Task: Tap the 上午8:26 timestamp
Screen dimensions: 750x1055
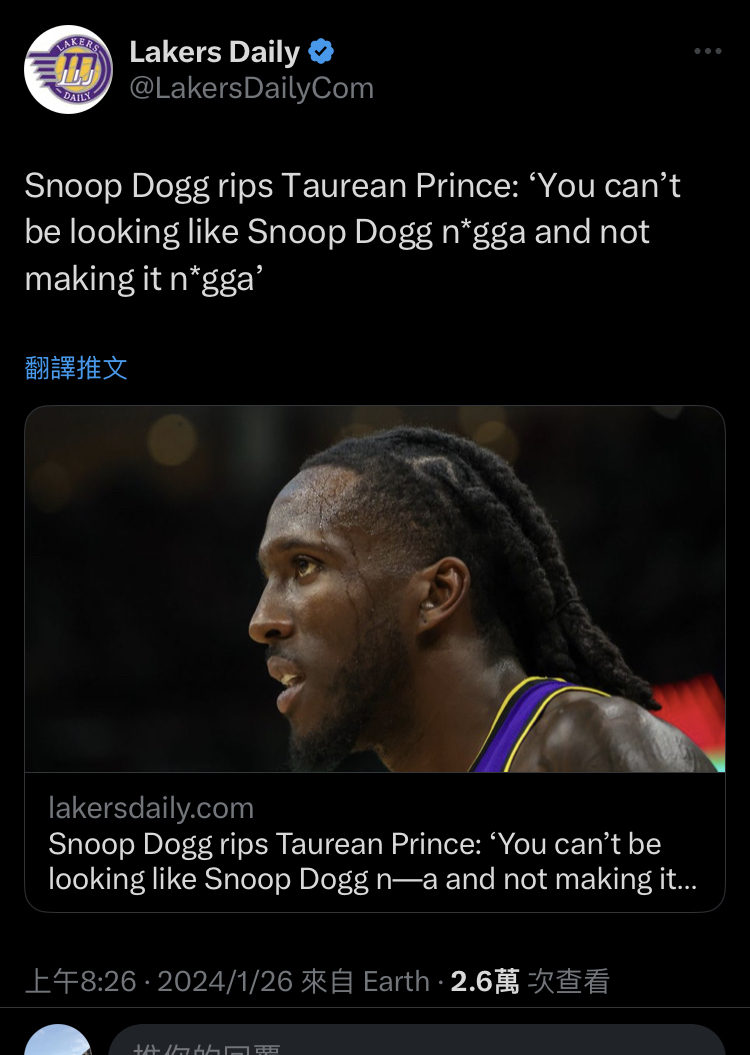Action: [x=81, y=981]
